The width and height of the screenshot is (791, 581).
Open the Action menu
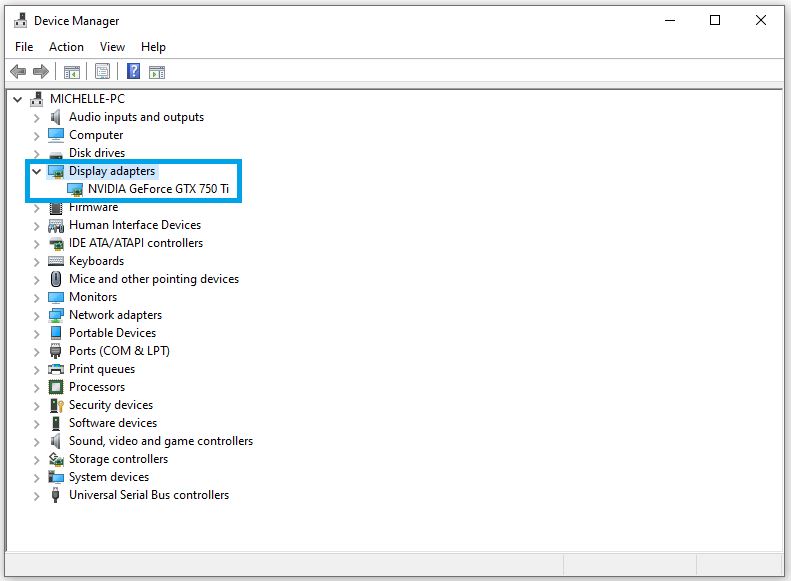click(66, 47)
